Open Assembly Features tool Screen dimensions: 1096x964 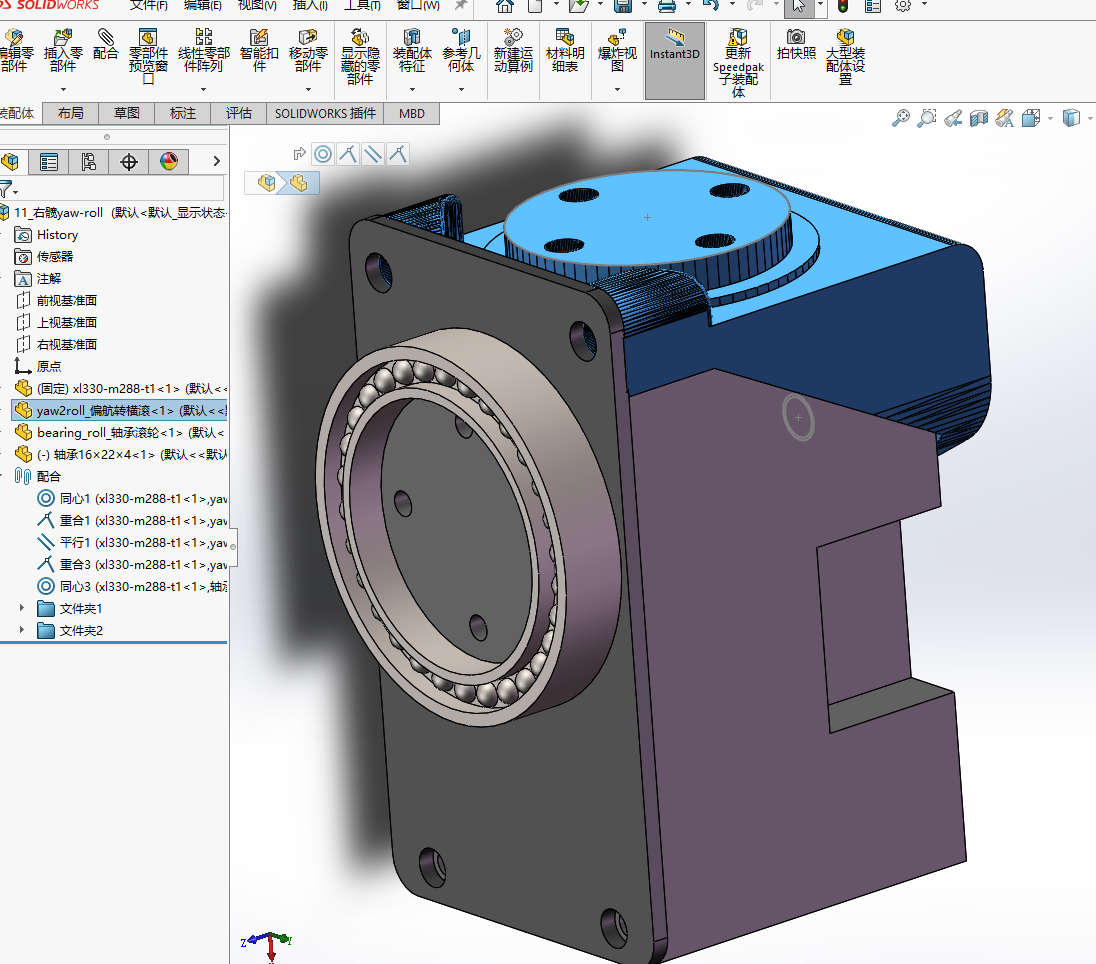[x=412, y=50]
